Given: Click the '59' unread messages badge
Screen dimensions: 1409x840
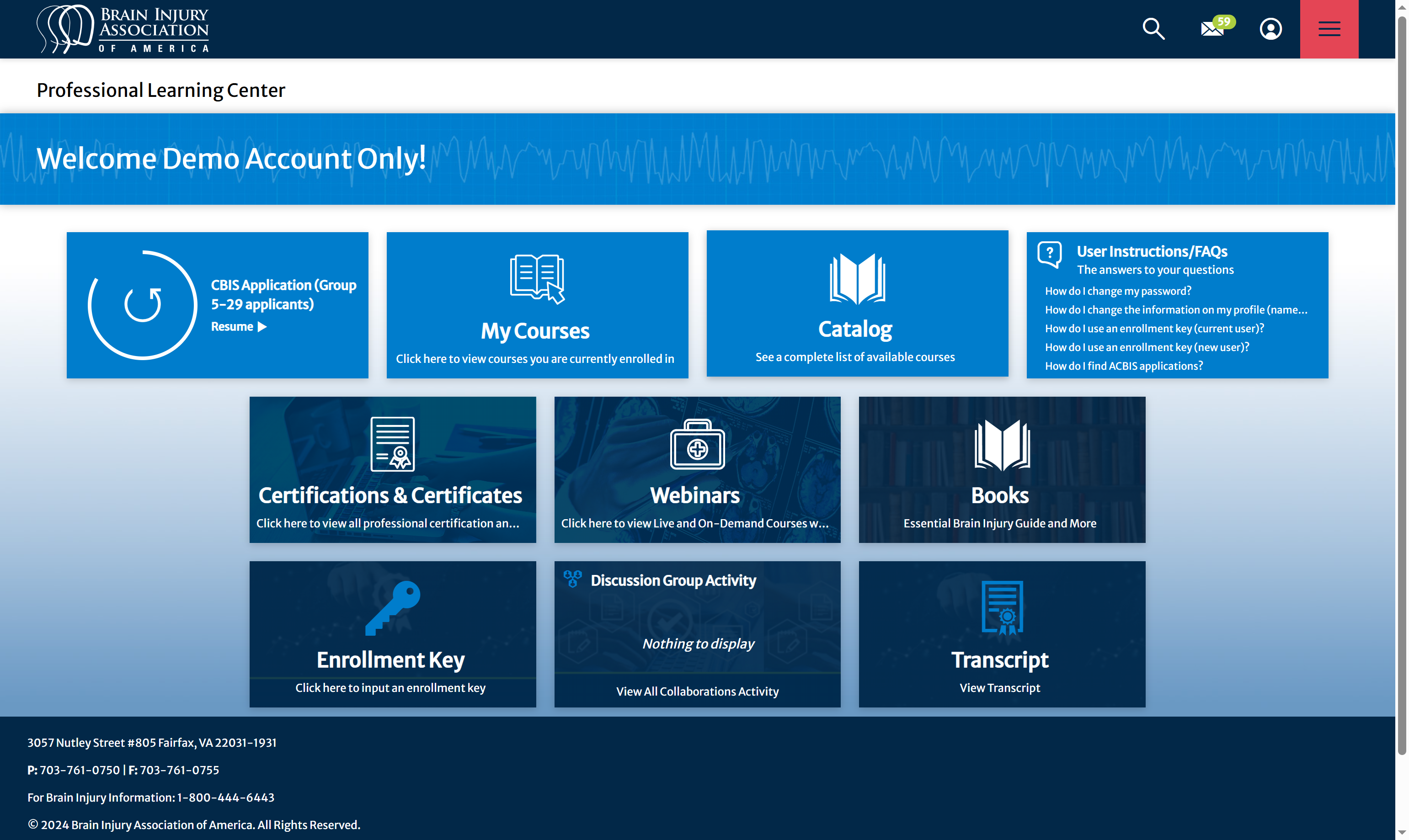Looking at the screenshot, I should coord(1223,21).
